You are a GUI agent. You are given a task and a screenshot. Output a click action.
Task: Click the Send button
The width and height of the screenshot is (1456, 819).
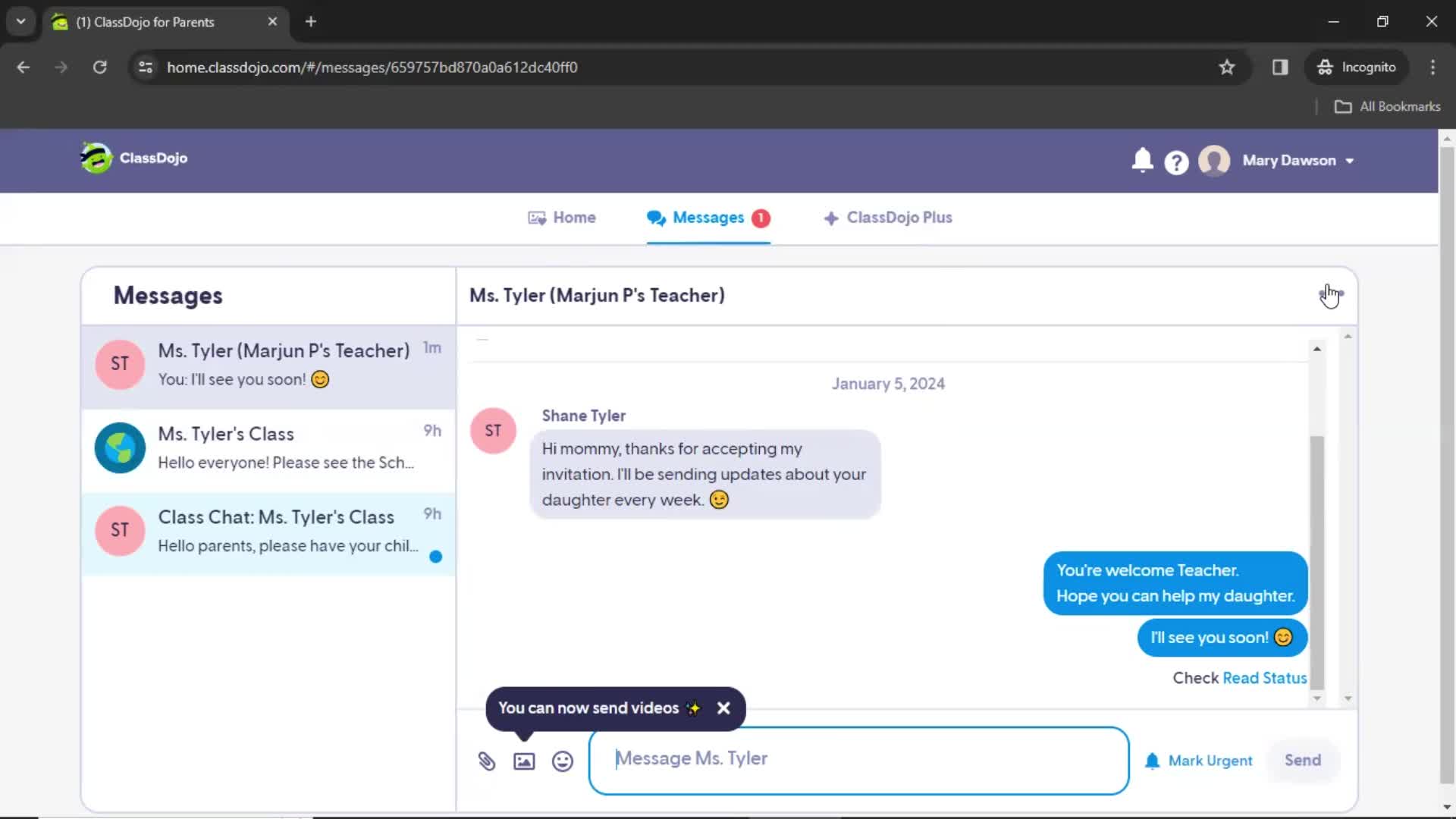click(1302, 761)
